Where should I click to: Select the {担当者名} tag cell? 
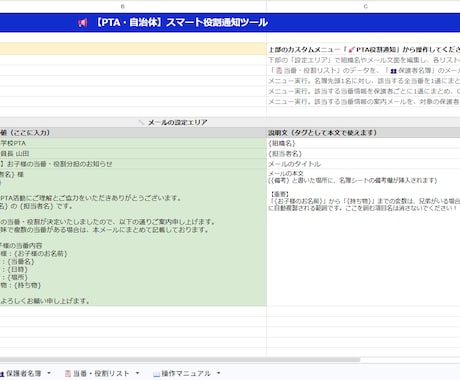coord(363,153)
